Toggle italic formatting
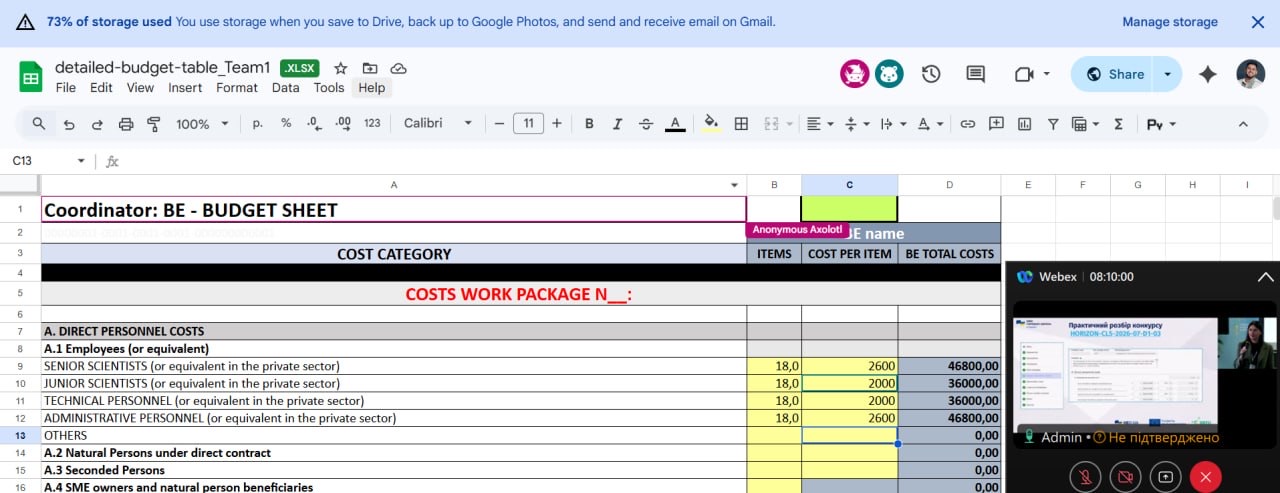The image size is (1280, 493). tap(617, 124)
